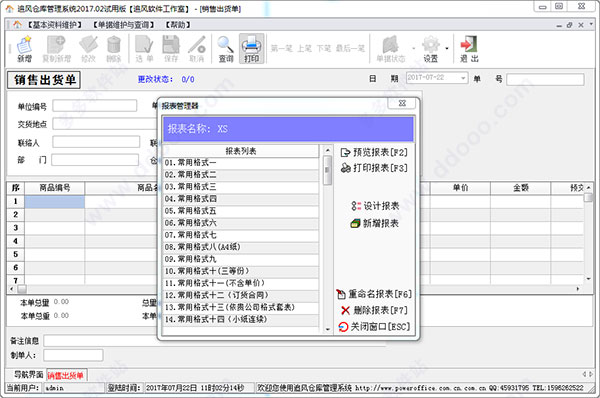Image resolution: width=600 pixels, height=398 pixels.
Task: Open dropdown arrow beside 设置
Action: [x=447, y=49]
